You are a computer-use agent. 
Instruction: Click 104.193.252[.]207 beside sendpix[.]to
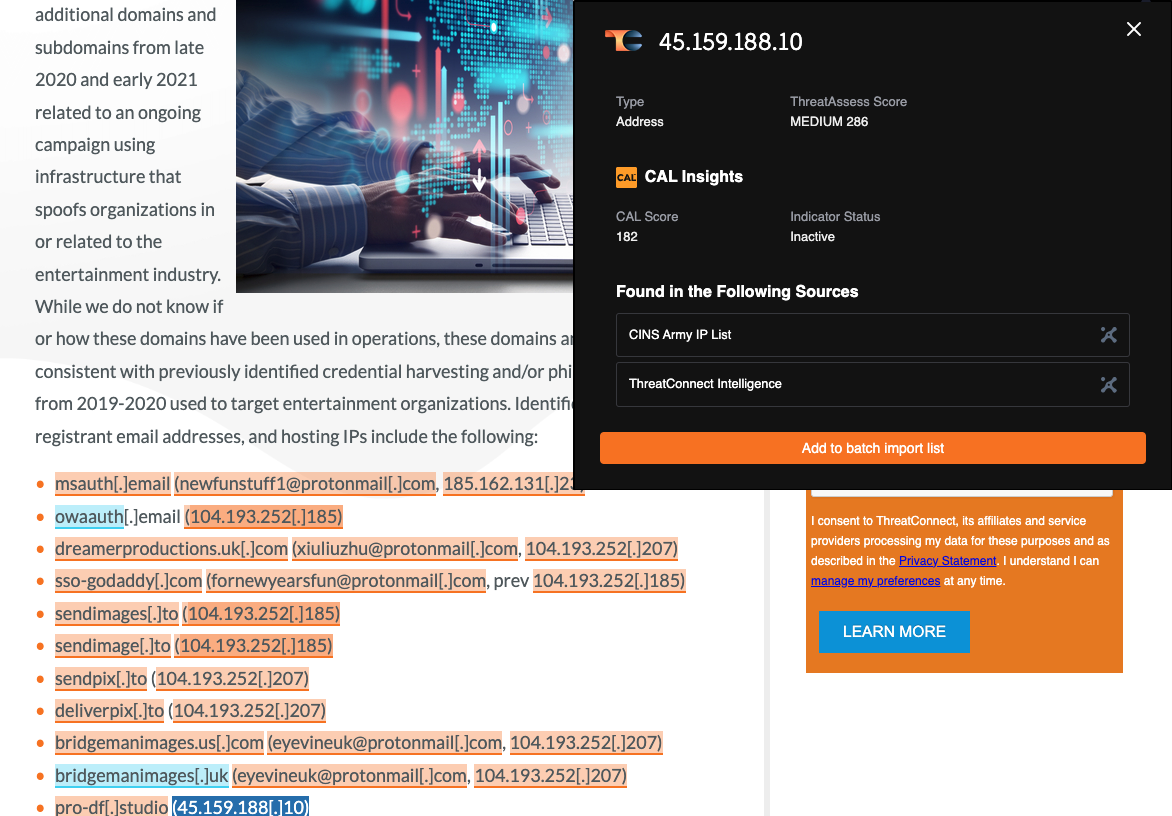point(232,679)
